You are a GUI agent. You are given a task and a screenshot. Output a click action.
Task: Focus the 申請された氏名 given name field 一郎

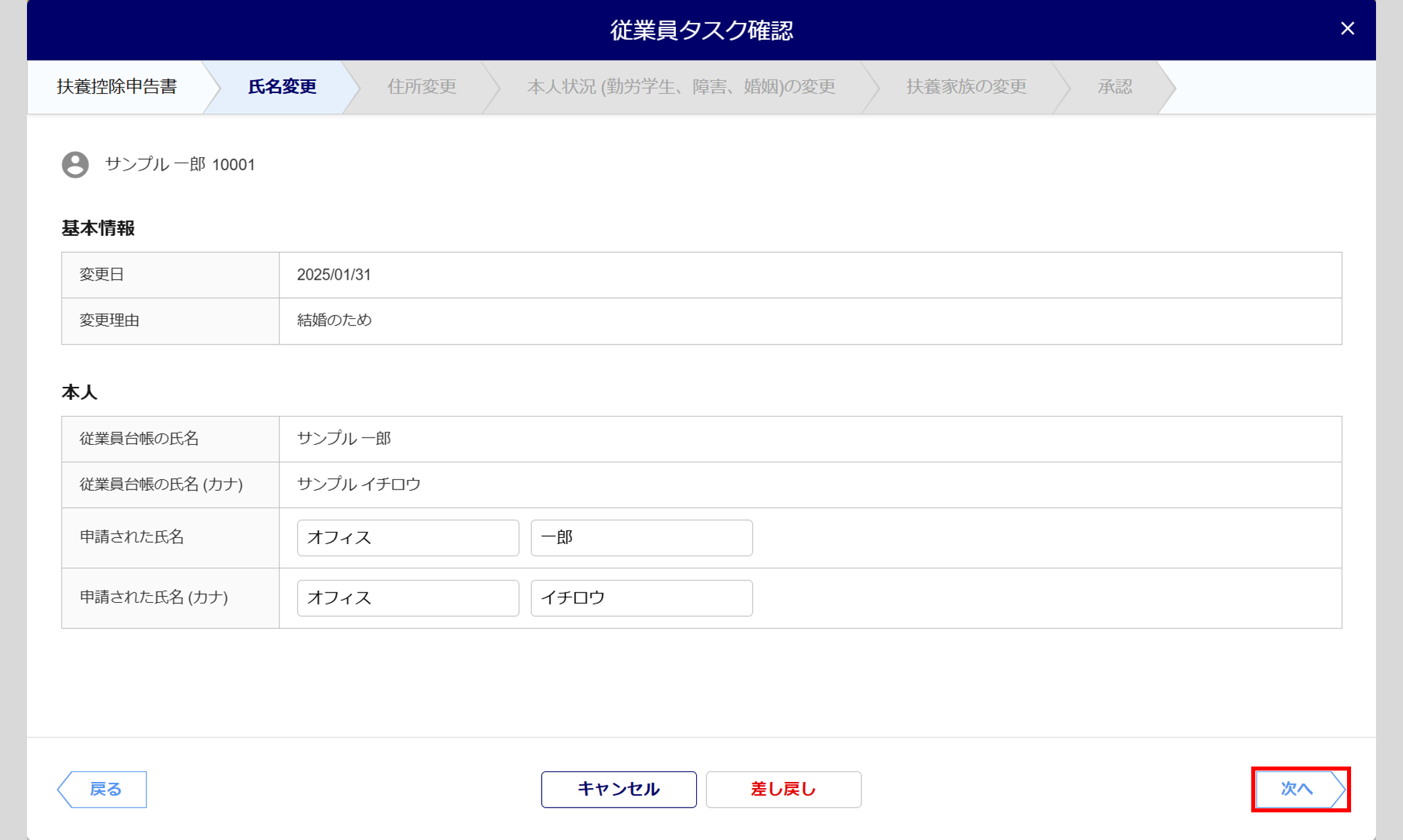click(641, 538)
